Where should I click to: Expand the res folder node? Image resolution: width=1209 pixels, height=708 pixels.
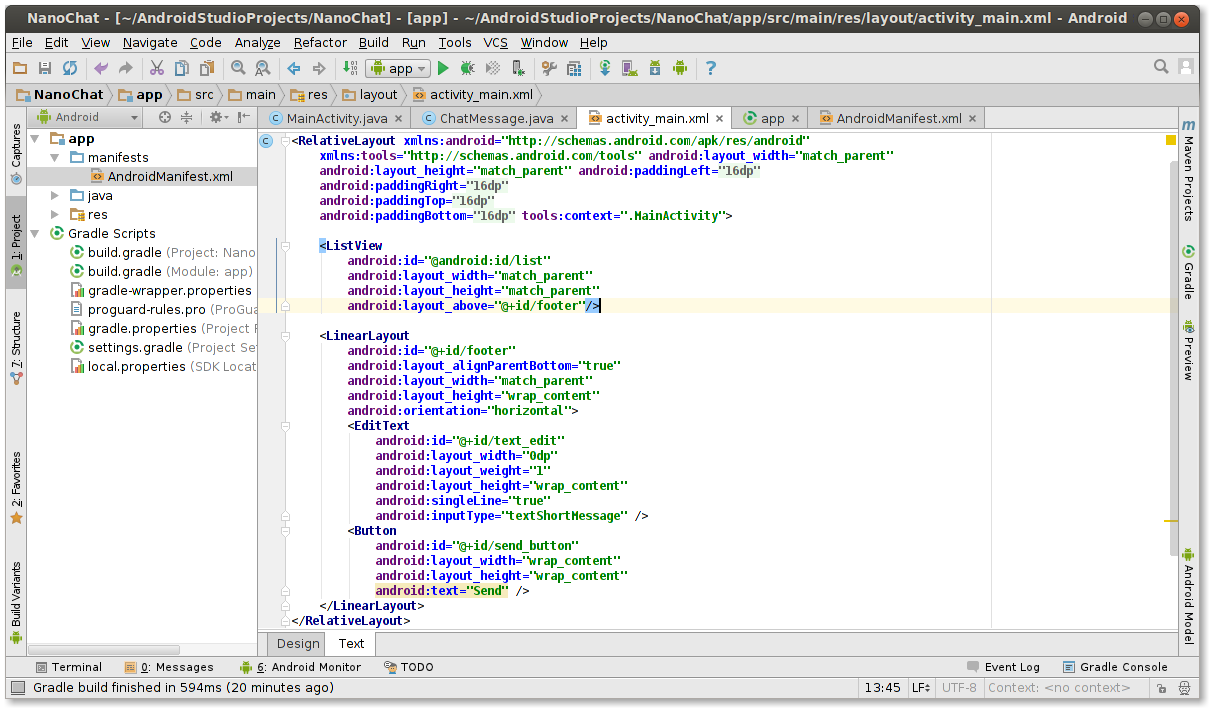pos(56,215)
